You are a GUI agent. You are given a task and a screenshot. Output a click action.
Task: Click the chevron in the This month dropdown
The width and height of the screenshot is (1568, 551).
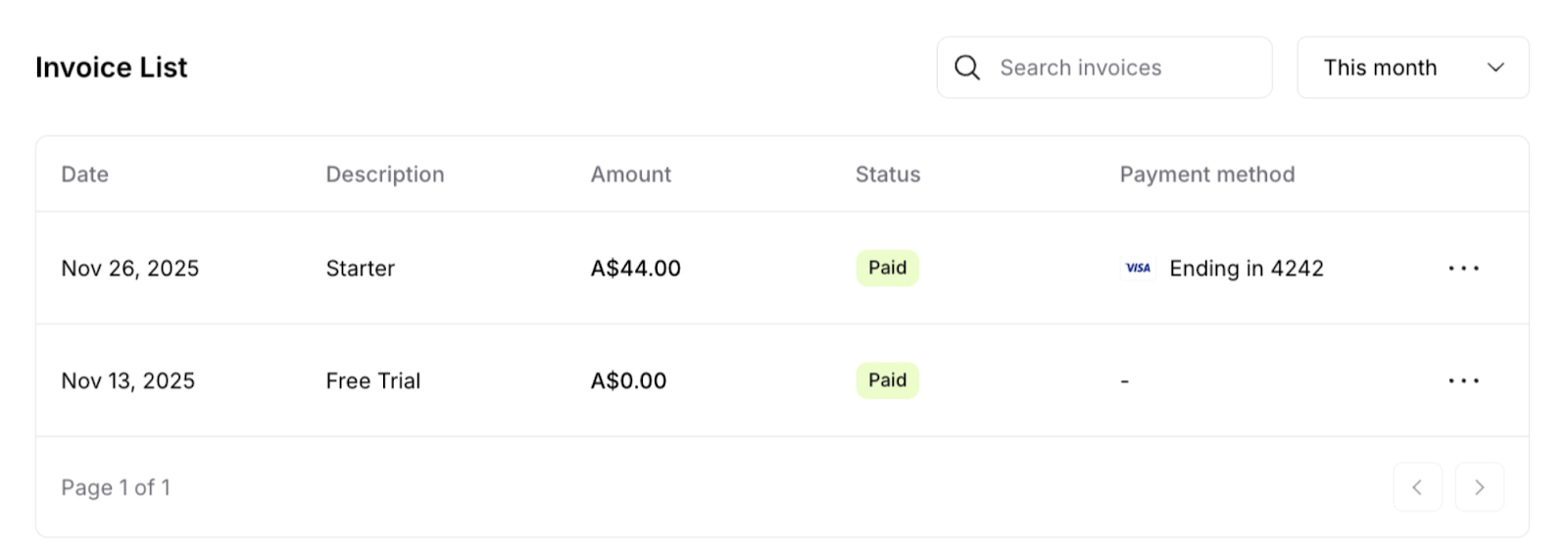[1495, 68]
